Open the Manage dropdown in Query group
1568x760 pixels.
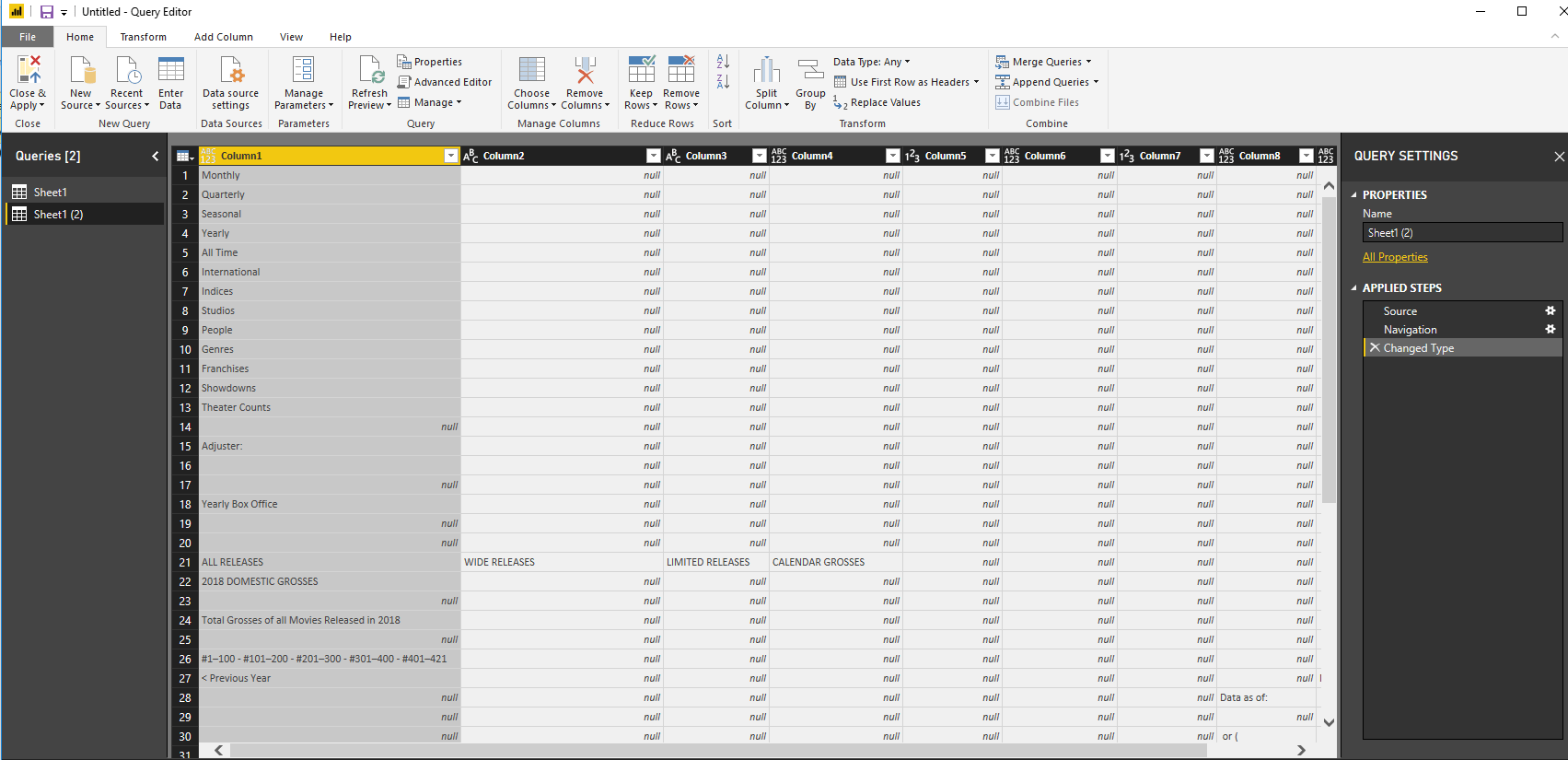click(x=430, y=102)
